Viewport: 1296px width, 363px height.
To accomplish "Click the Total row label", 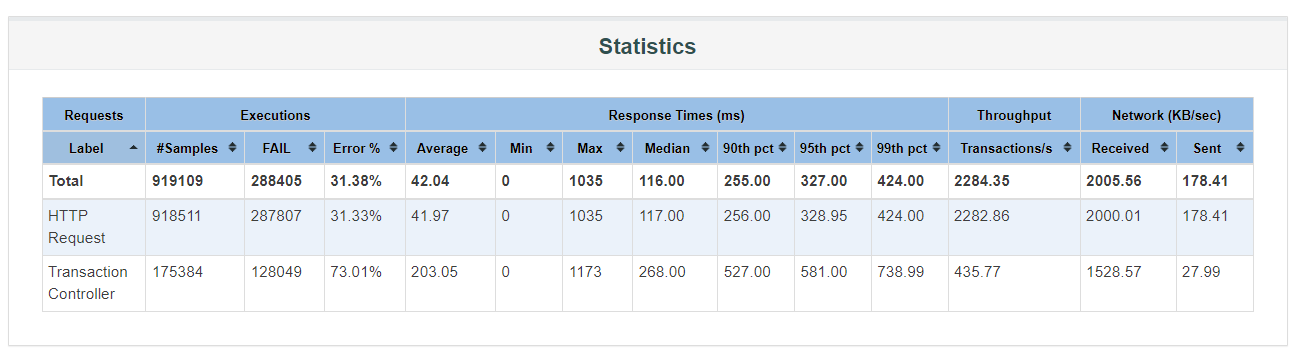I will pos(66,181).
